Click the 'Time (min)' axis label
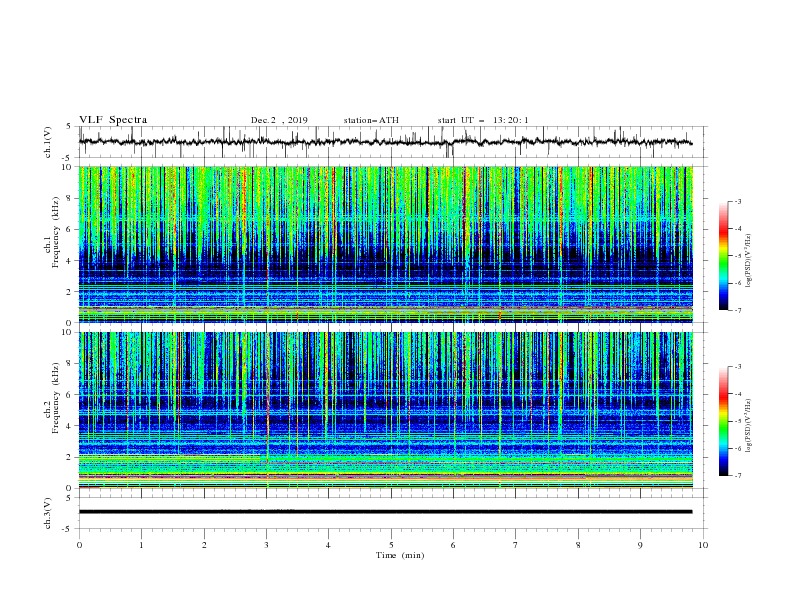Screen dimensions: 792x612 point(400,555)
